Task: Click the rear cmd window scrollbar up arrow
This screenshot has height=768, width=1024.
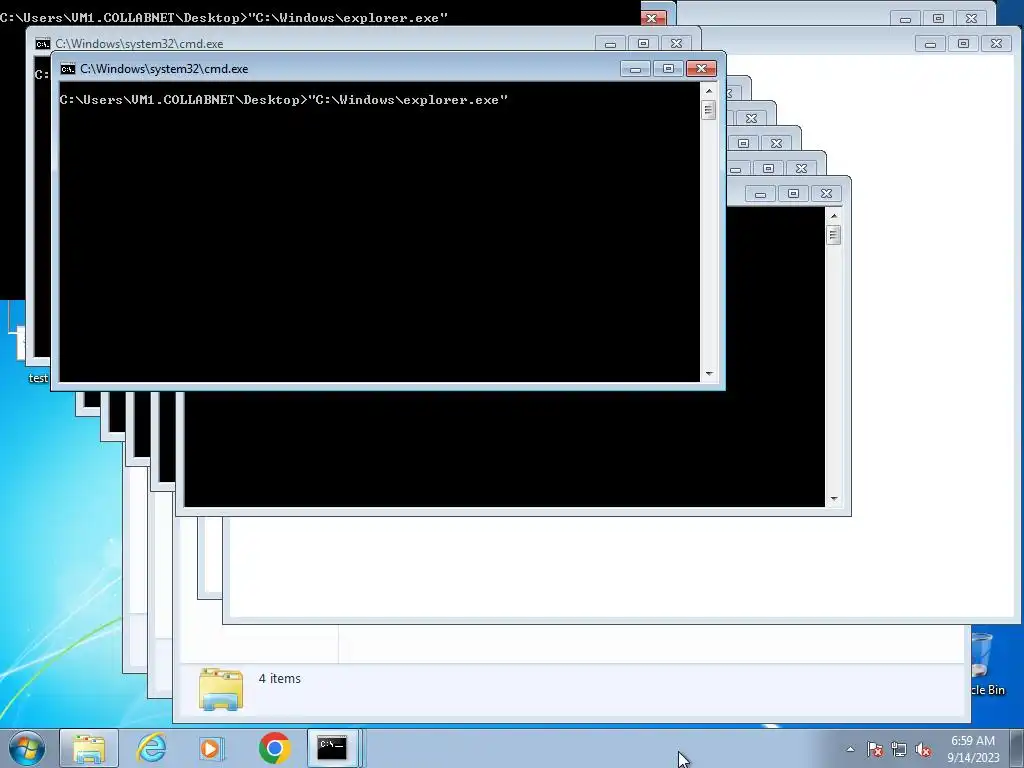Action: (834, 216)
